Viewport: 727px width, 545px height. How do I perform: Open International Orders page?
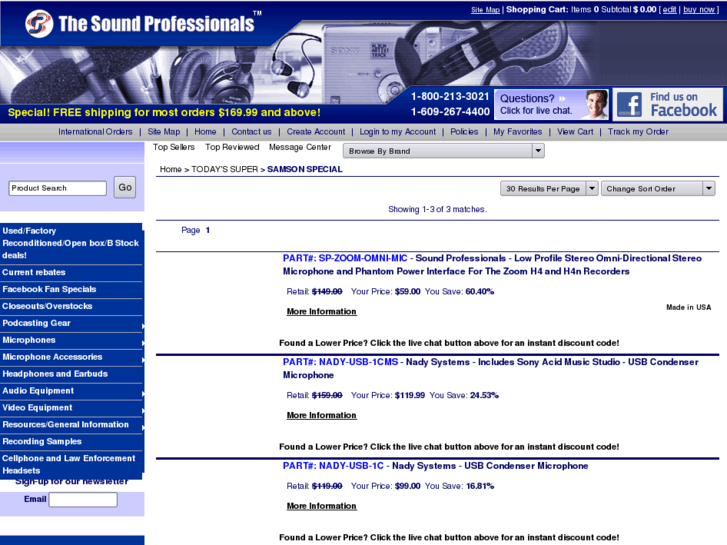point(95,132)
